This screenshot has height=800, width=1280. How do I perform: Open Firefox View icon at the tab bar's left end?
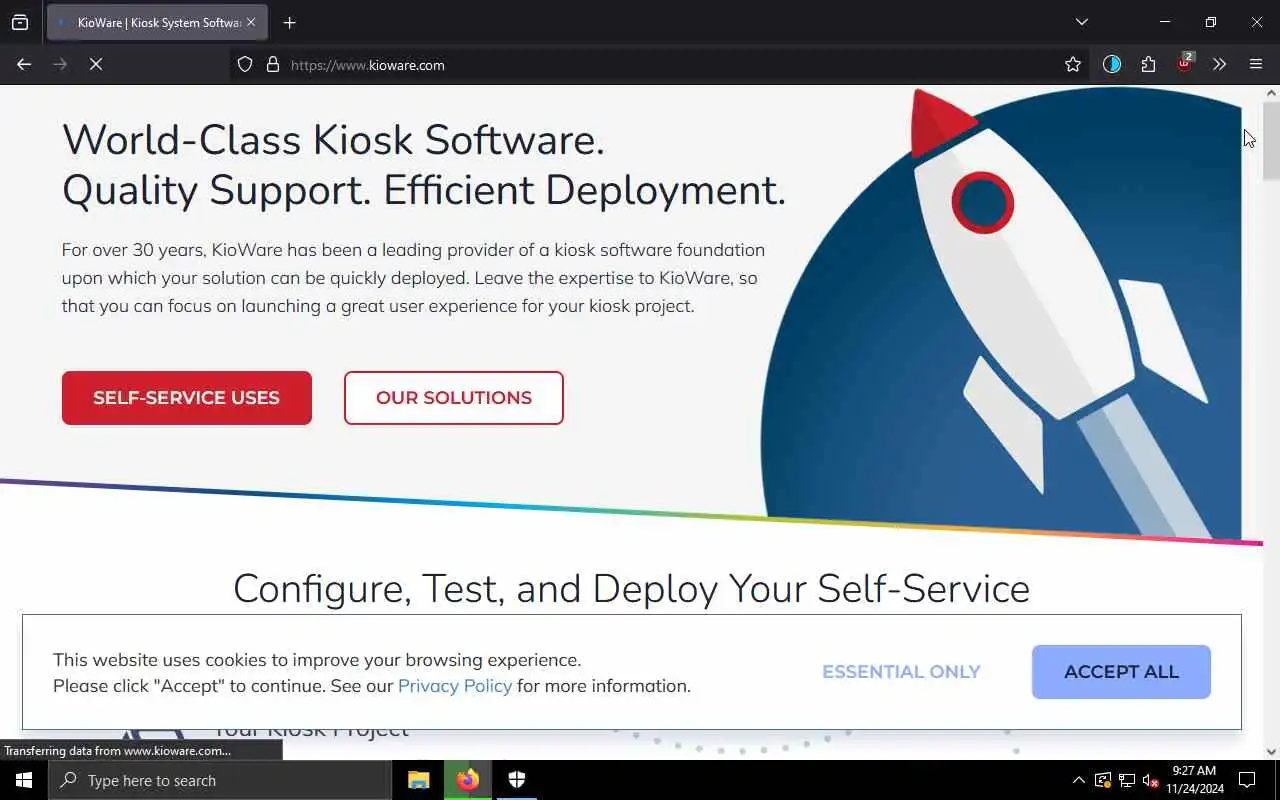point(20,22)
